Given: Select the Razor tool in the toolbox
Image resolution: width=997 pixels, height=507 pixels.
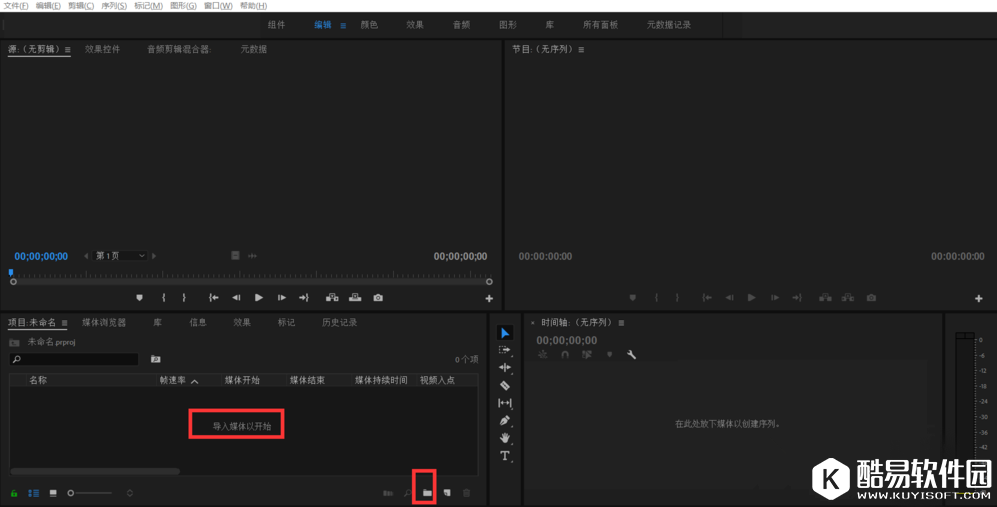Looking at the screenshot, I should tap(505, 385).
